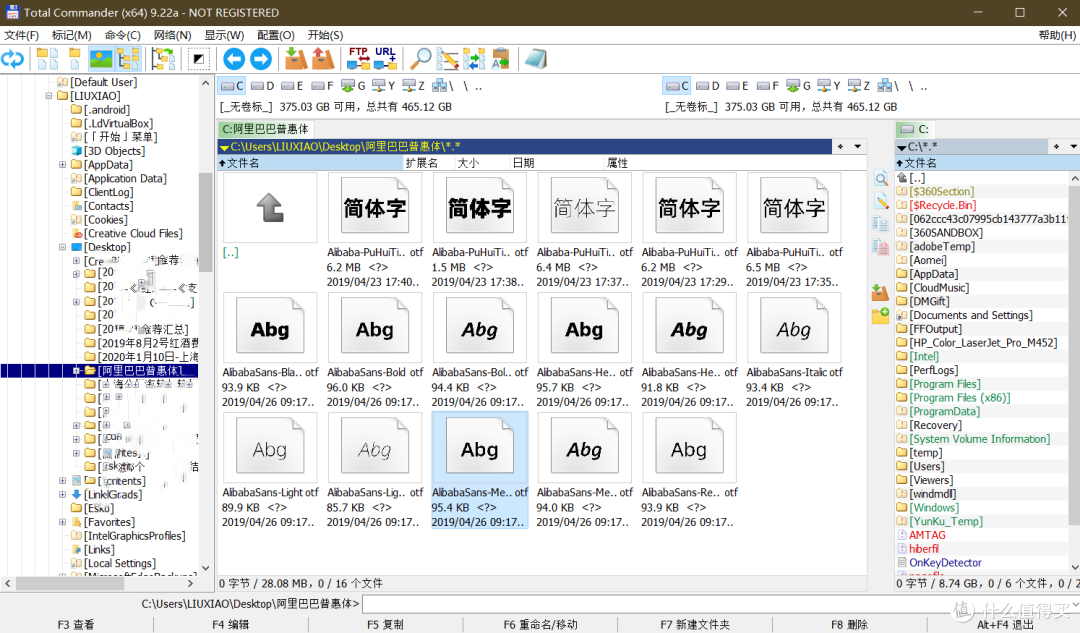The height and width of the screenshot is (633, 1080).
Task: Open the 文件(F) menu
Action: [x=21, y=35]
